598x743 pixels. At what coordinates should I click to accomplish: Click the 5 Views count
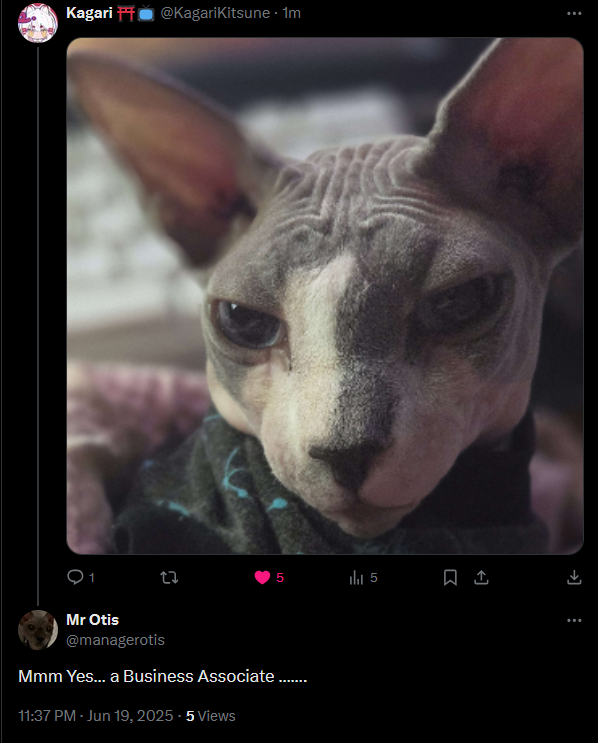tap(210, 716)
